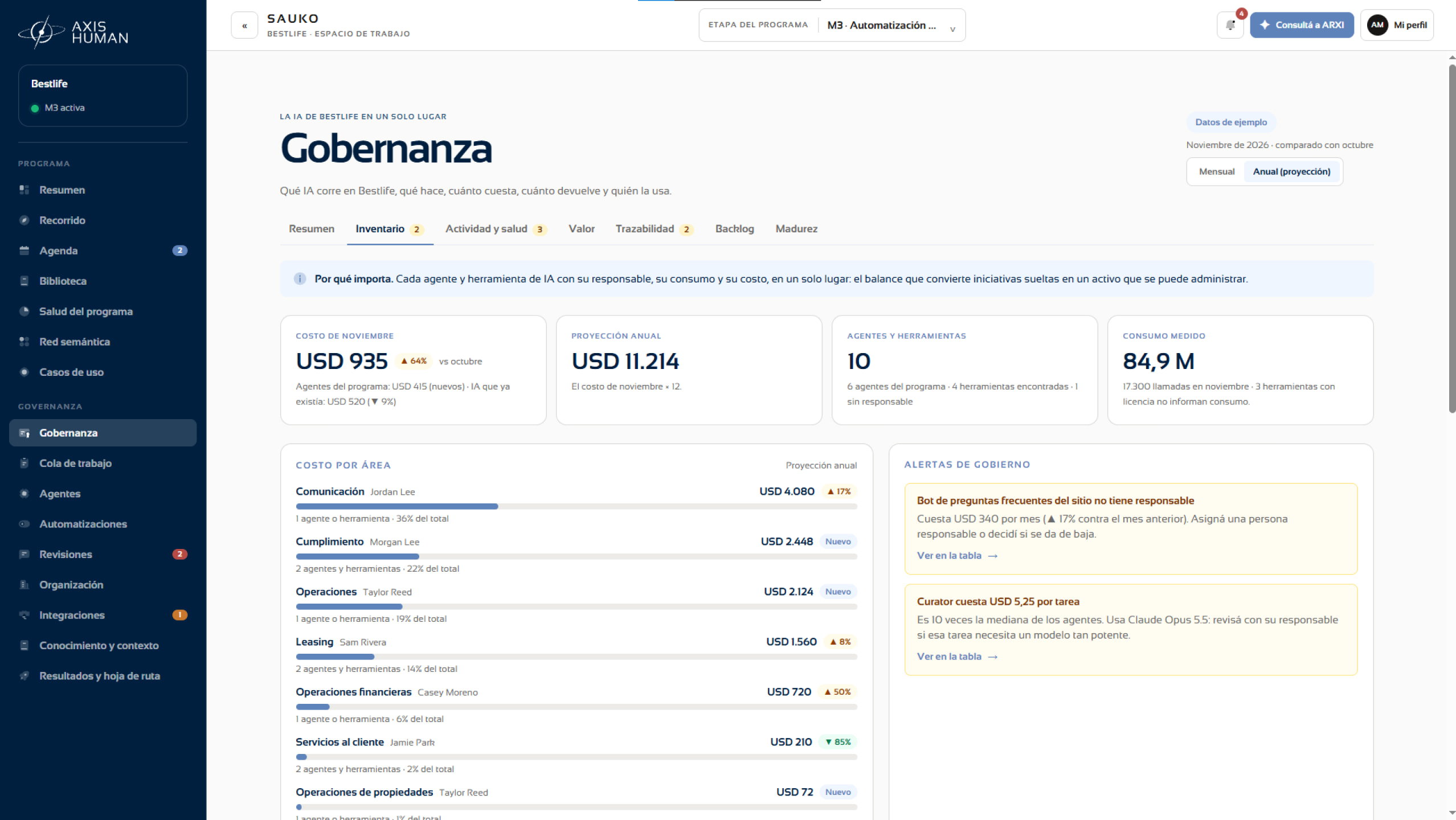
Task: Click the Agenda badge showing 2
Action: click(x=179, y=251)
